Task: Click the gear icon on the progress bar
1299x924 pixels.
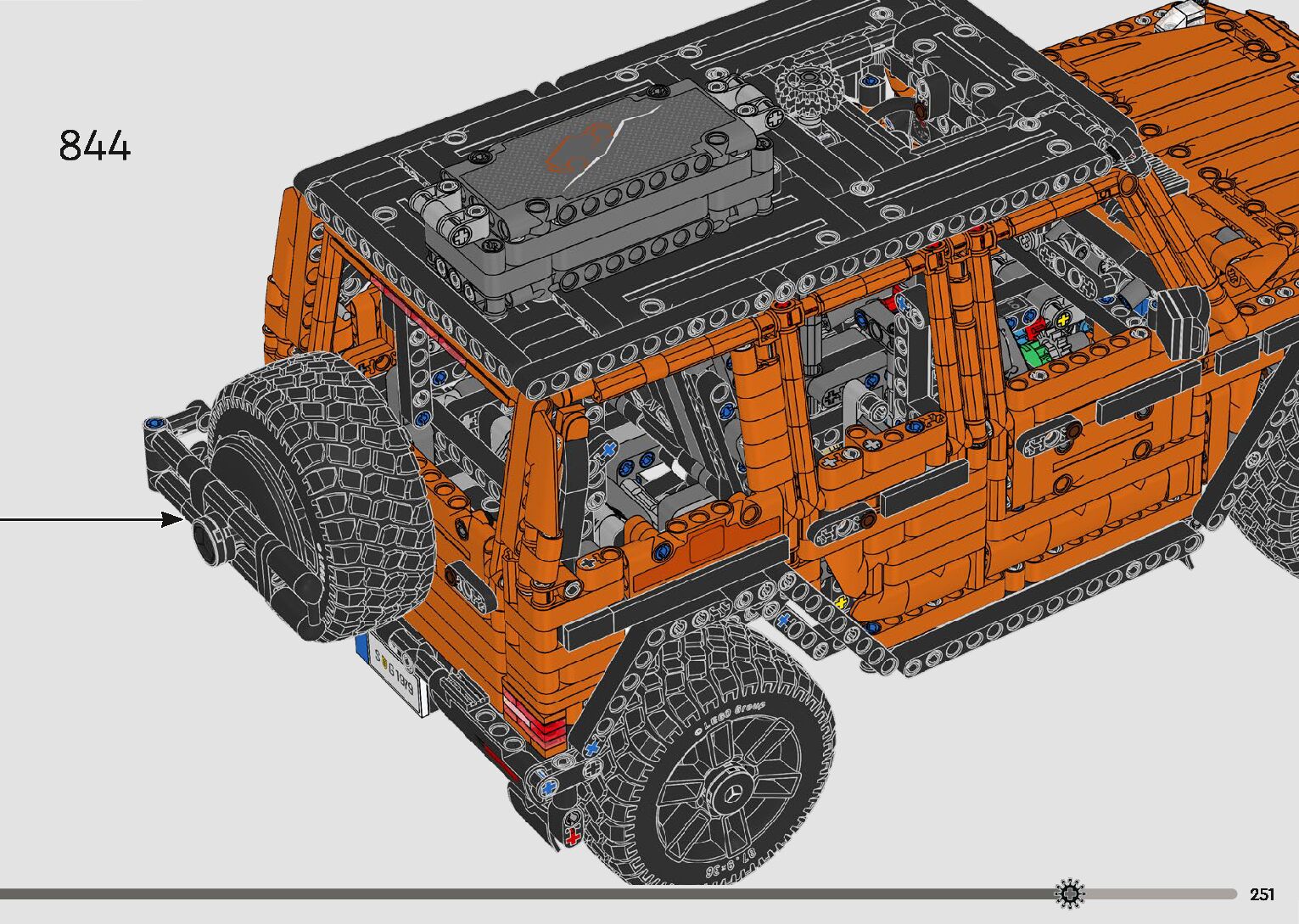Action: 1070,893
